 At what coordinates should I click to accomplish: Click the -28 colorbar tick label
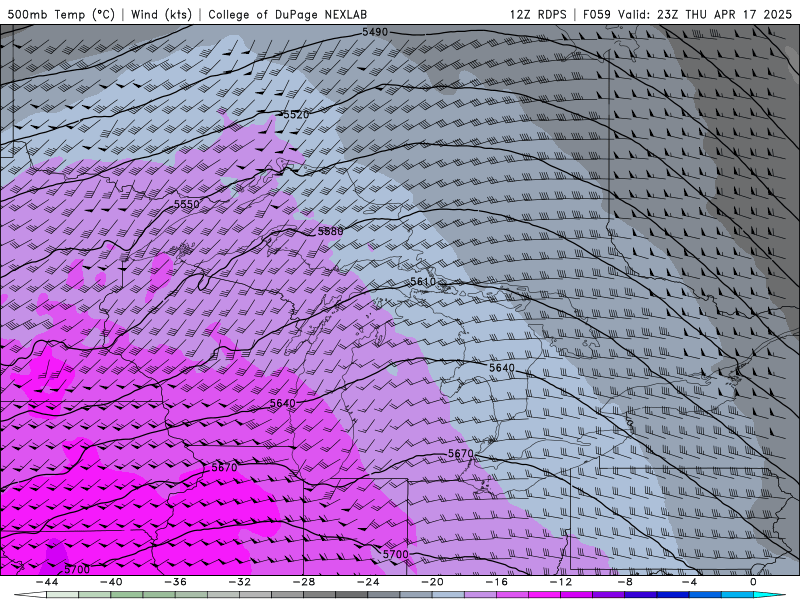(x=304, y=582)
